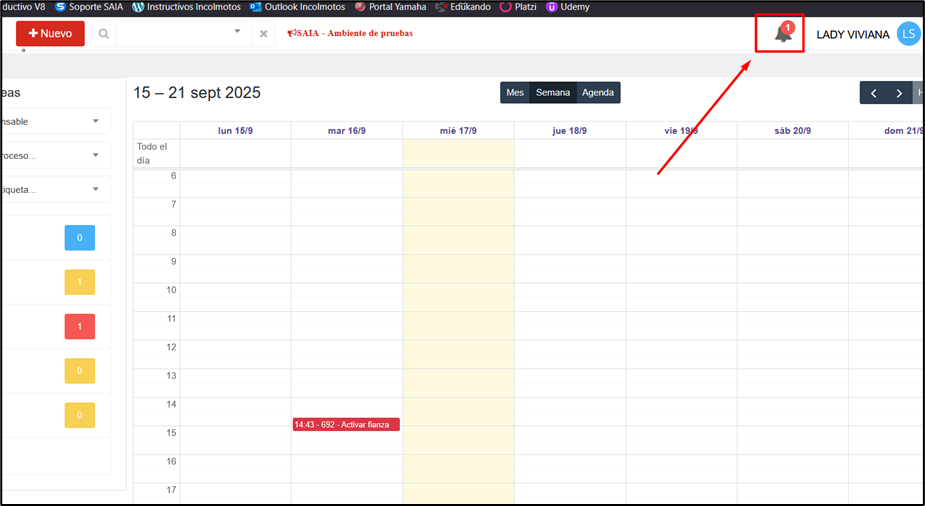Viewport: 925px width, 506px height.
Task: Click the LADY VIVIANA user name
Action: 852,35
